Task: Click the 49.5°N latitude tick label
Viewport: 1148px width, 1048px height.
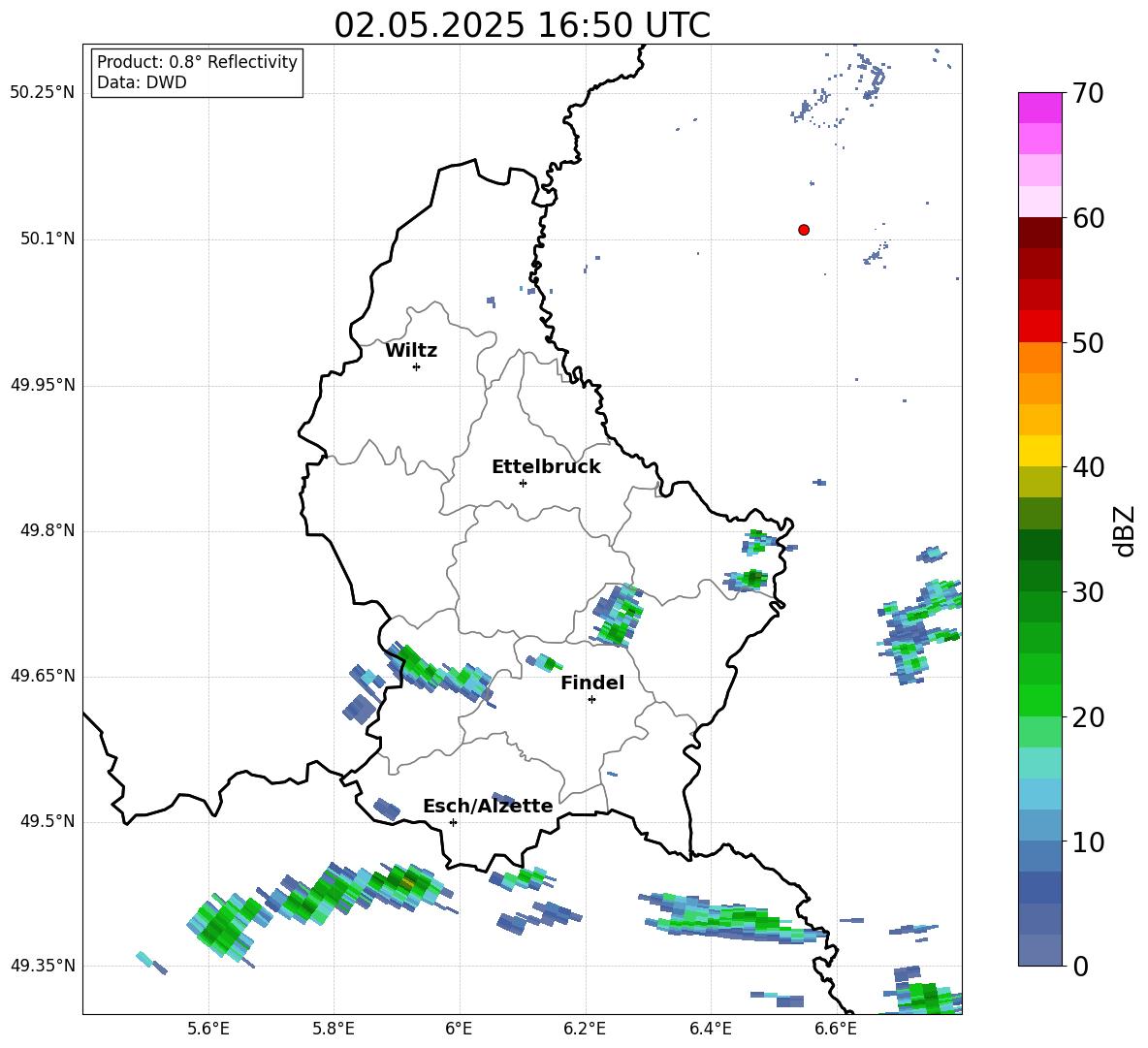Action: [48, 821]
